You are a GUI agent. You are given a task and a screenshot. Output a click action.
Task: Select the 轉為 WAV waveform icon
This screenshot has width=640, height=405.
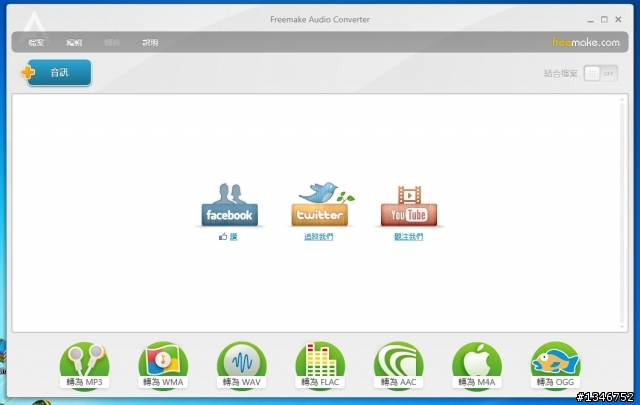[242, 365]
